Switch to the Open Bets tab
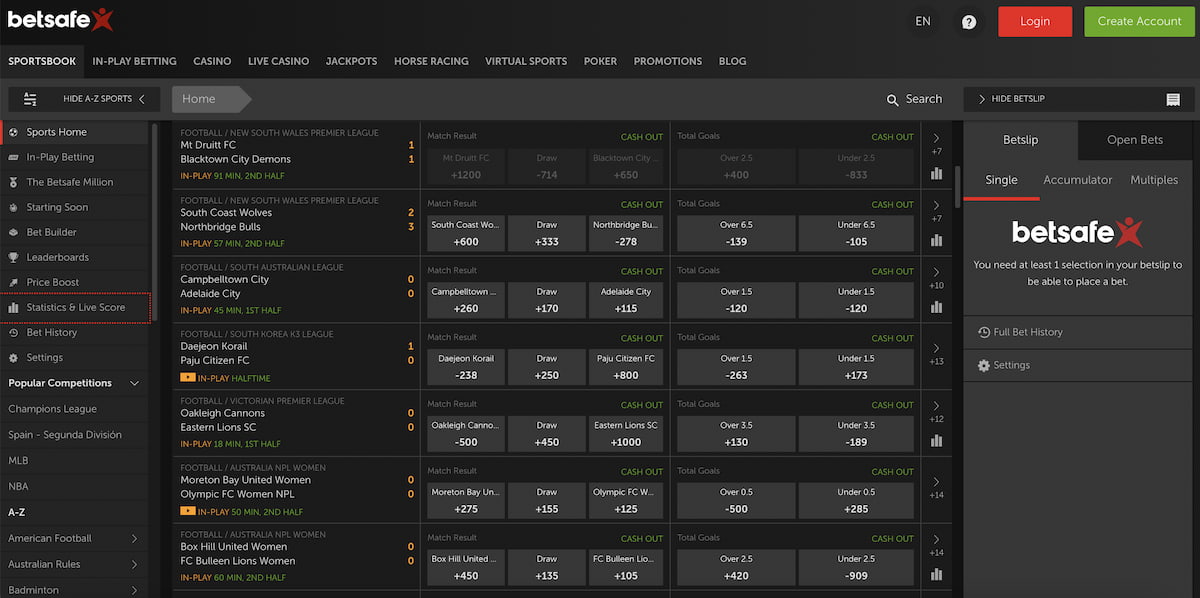 coord(1134,140)
